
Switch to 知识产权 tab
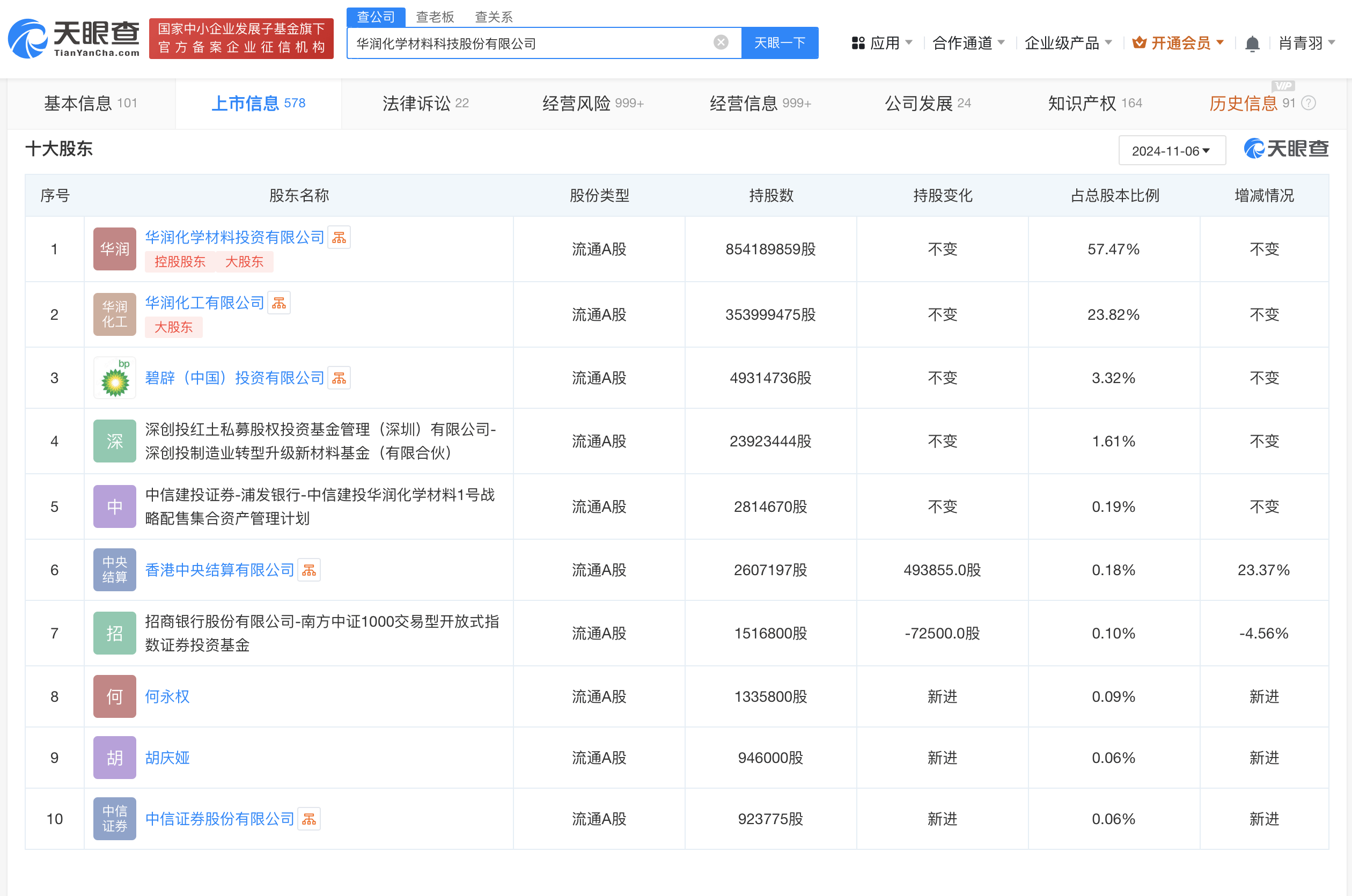(x=1095, y=104)
